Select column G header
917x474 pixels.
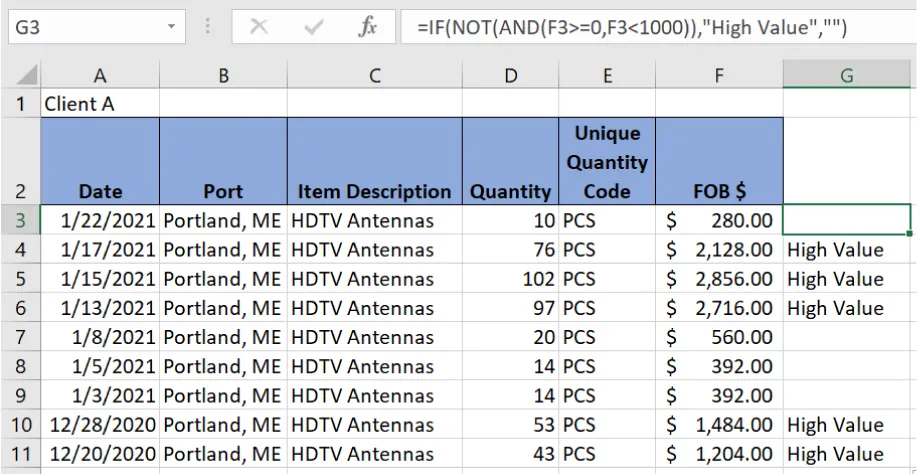pos(846,76)
